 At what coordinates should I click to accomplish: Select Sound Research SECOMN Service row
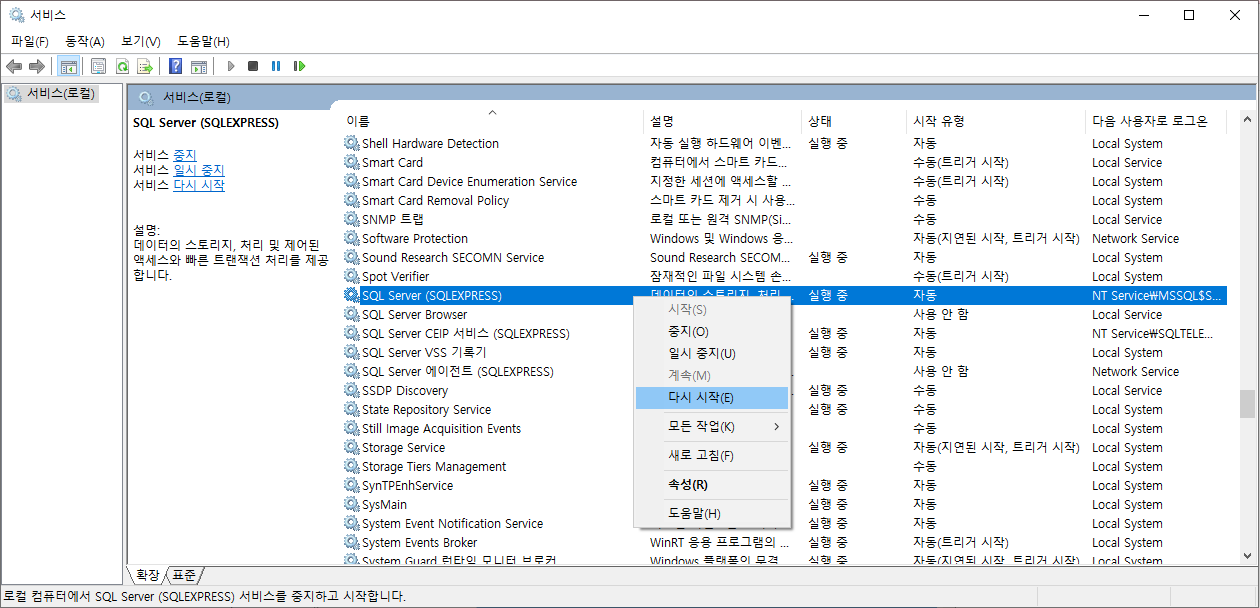(784, 257)
